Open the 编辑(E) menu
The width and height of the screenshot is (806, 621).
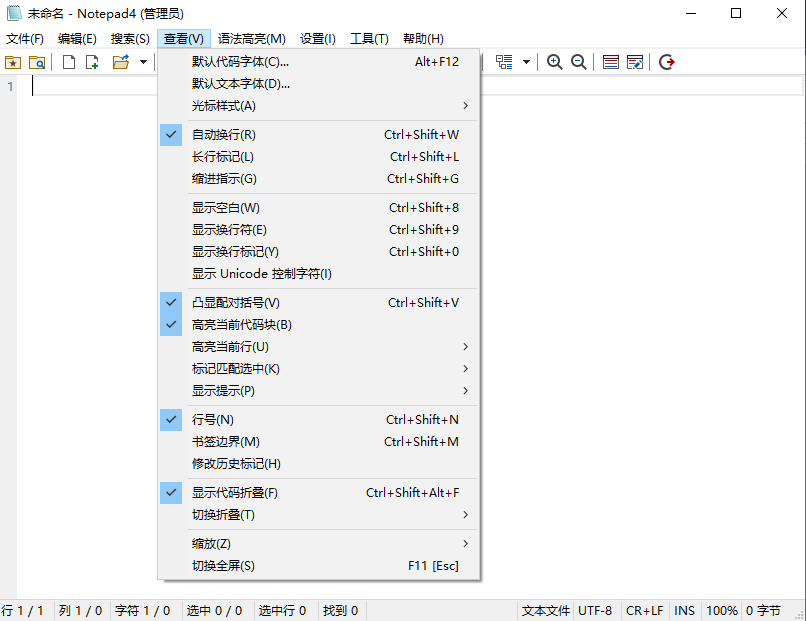coord(77,39)
